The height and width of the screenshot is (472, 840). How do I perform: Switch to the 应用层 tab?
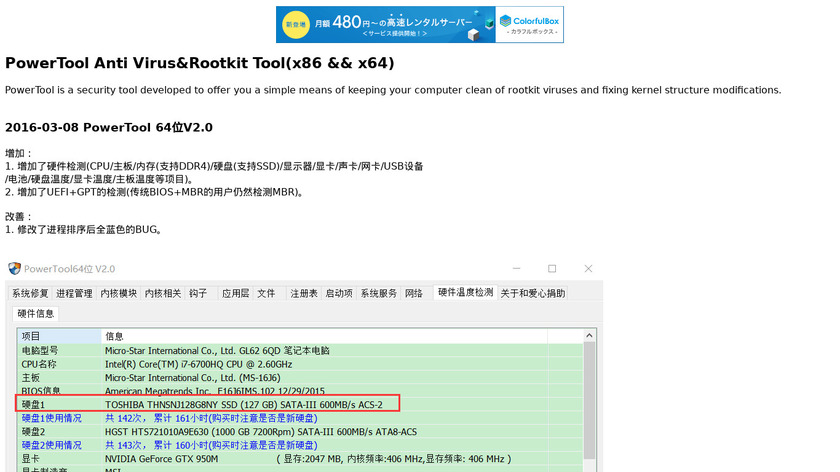[x=236, y=294]
